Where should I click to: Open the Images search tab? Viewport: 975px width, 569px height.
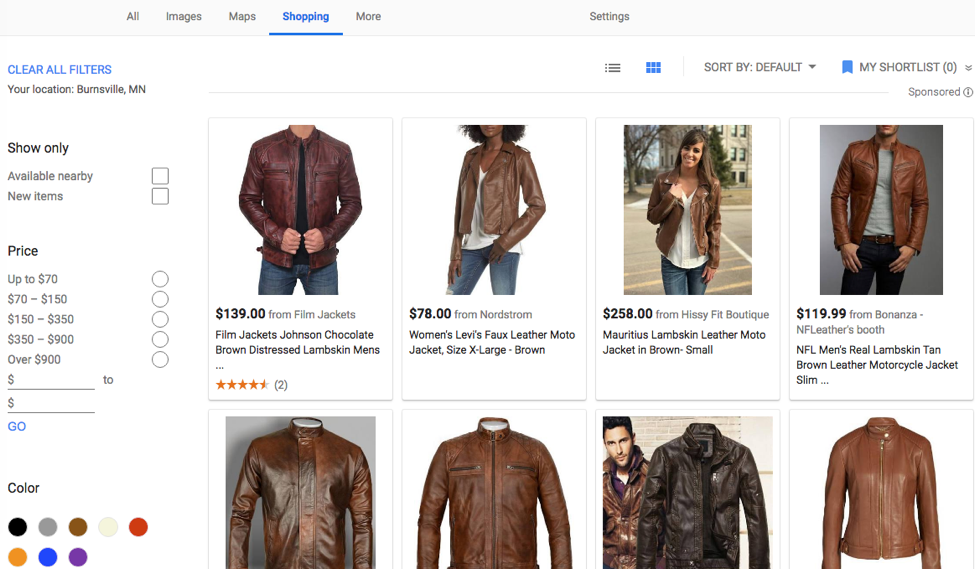[183, 17]
